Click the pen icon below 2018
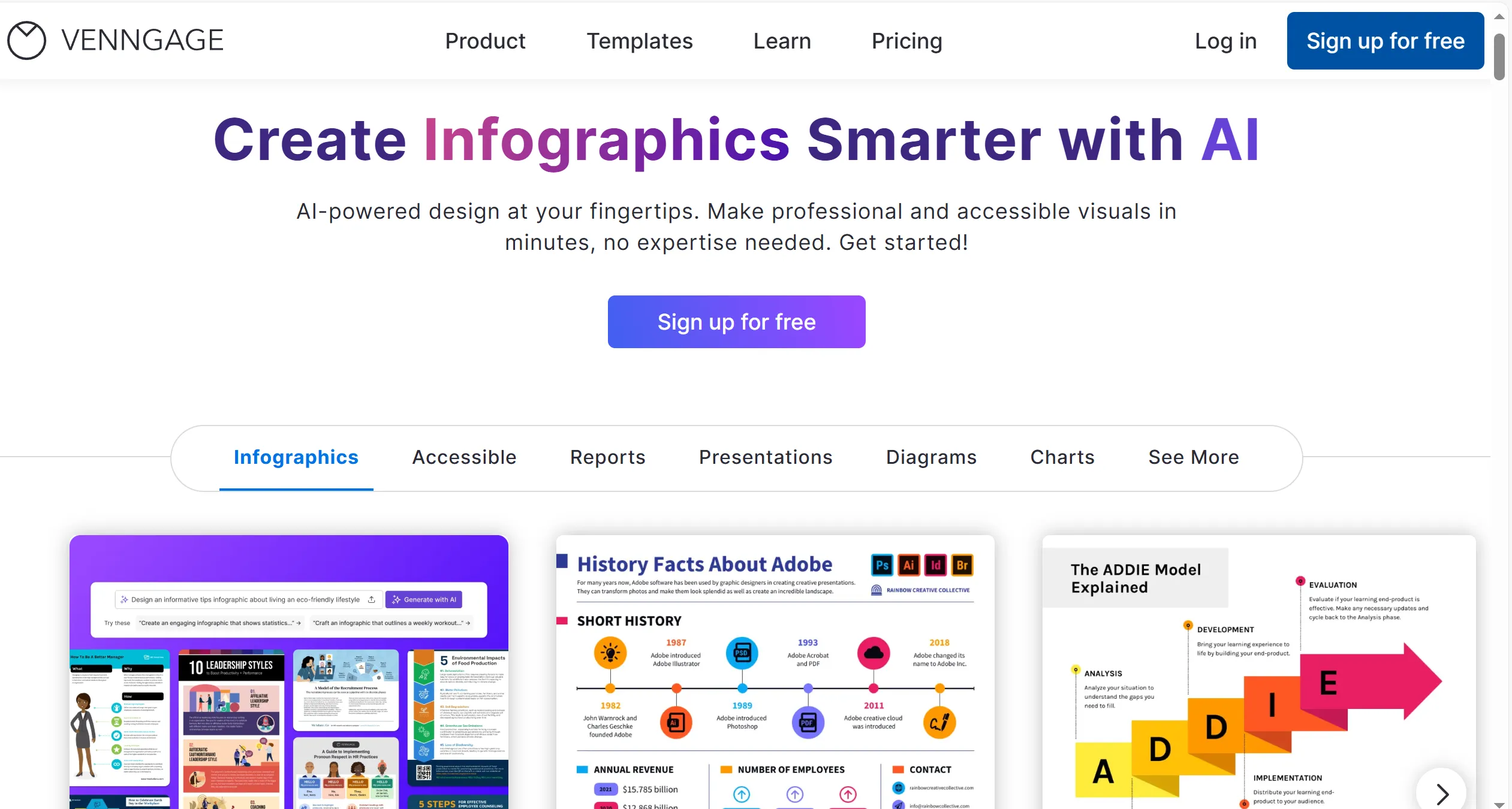This screenshot has width=1512, height=809. point(939,723)
